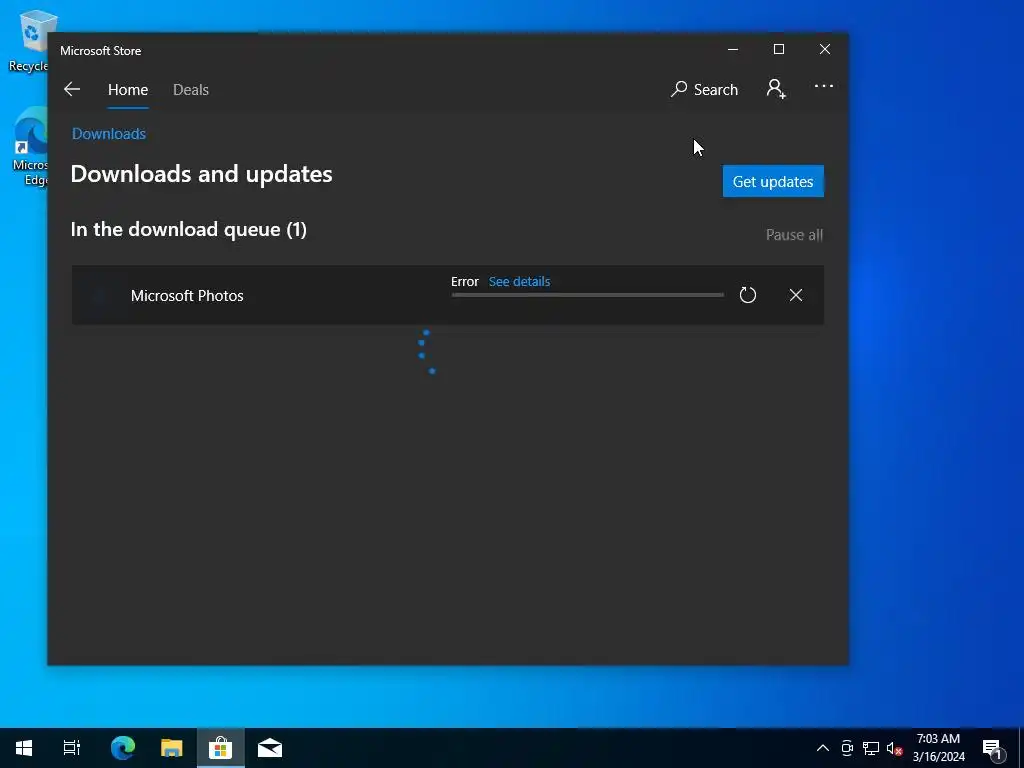Click the Microsoft Store taskbar icon
Viewport: 1024px width, 768px height.
pos(221,748)
